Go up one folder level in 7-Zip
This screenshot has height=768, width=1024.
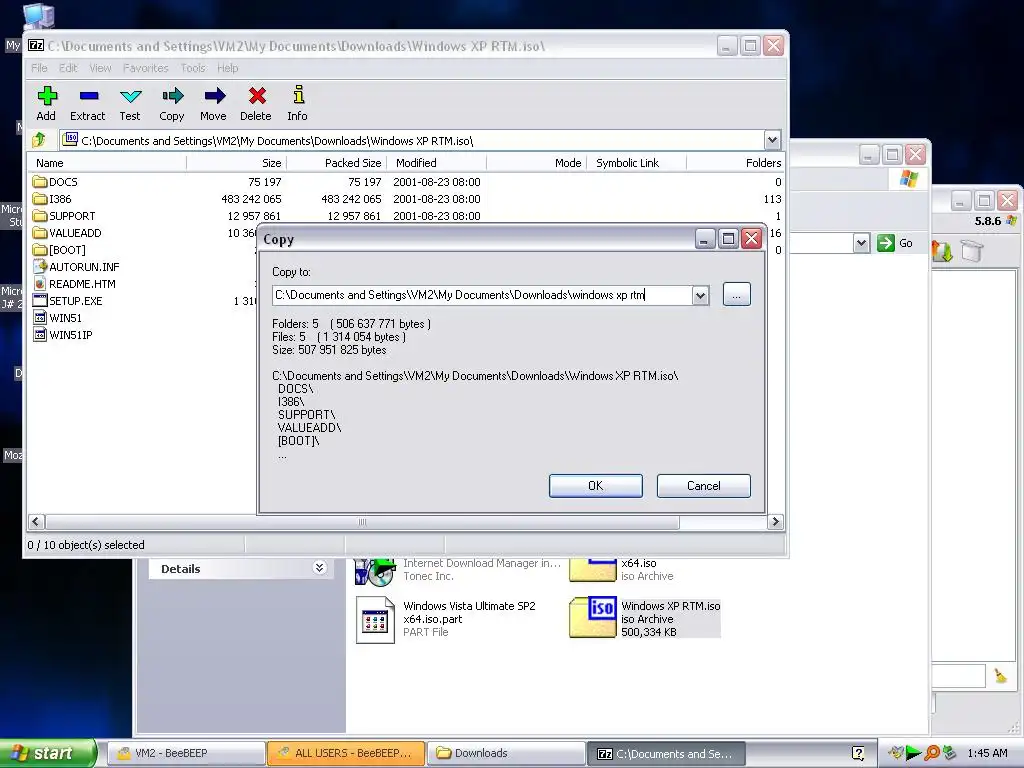coord(39,140)
